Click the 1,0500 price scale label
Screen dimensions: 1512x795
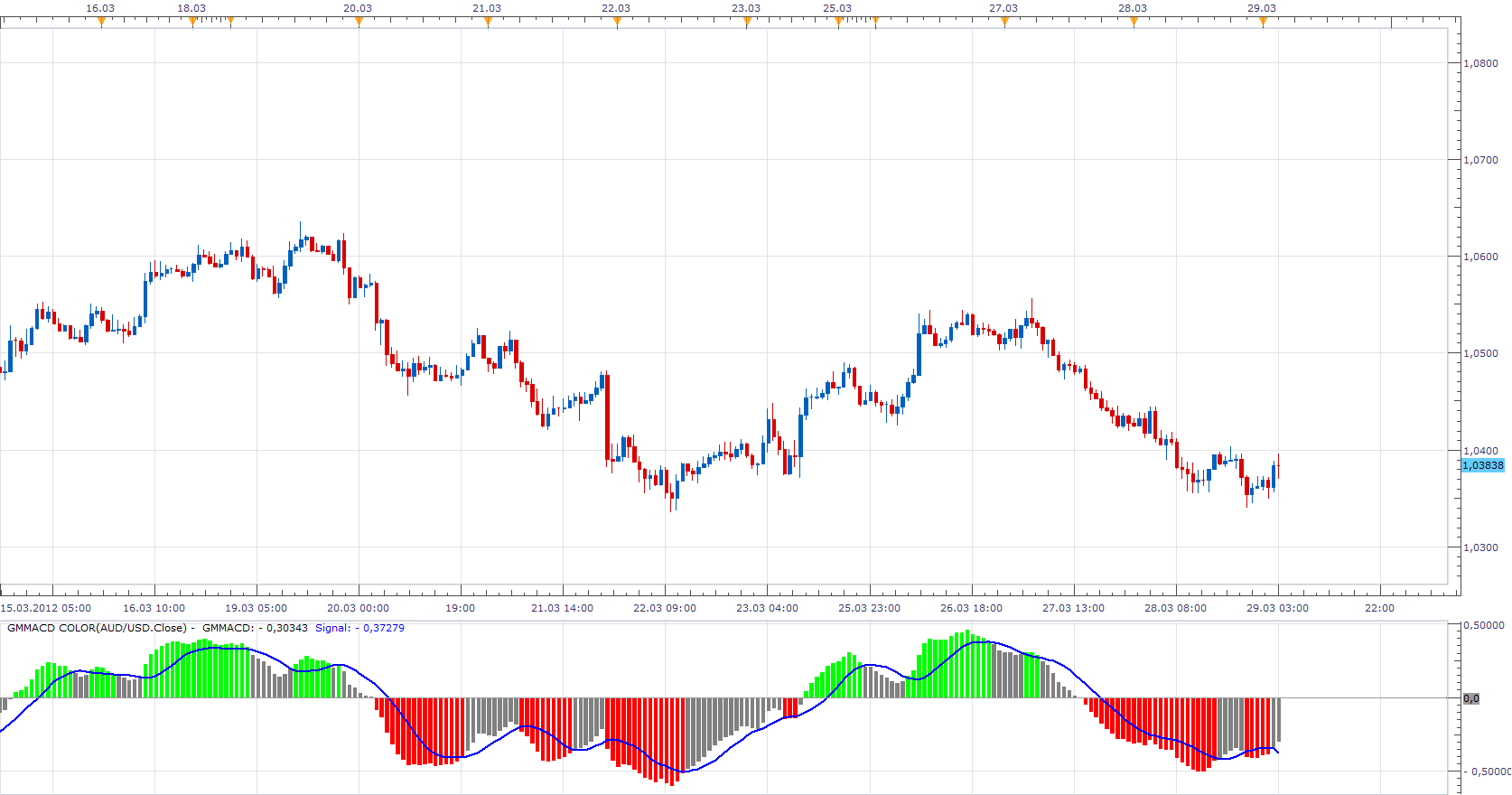[x=1481, y=353]
